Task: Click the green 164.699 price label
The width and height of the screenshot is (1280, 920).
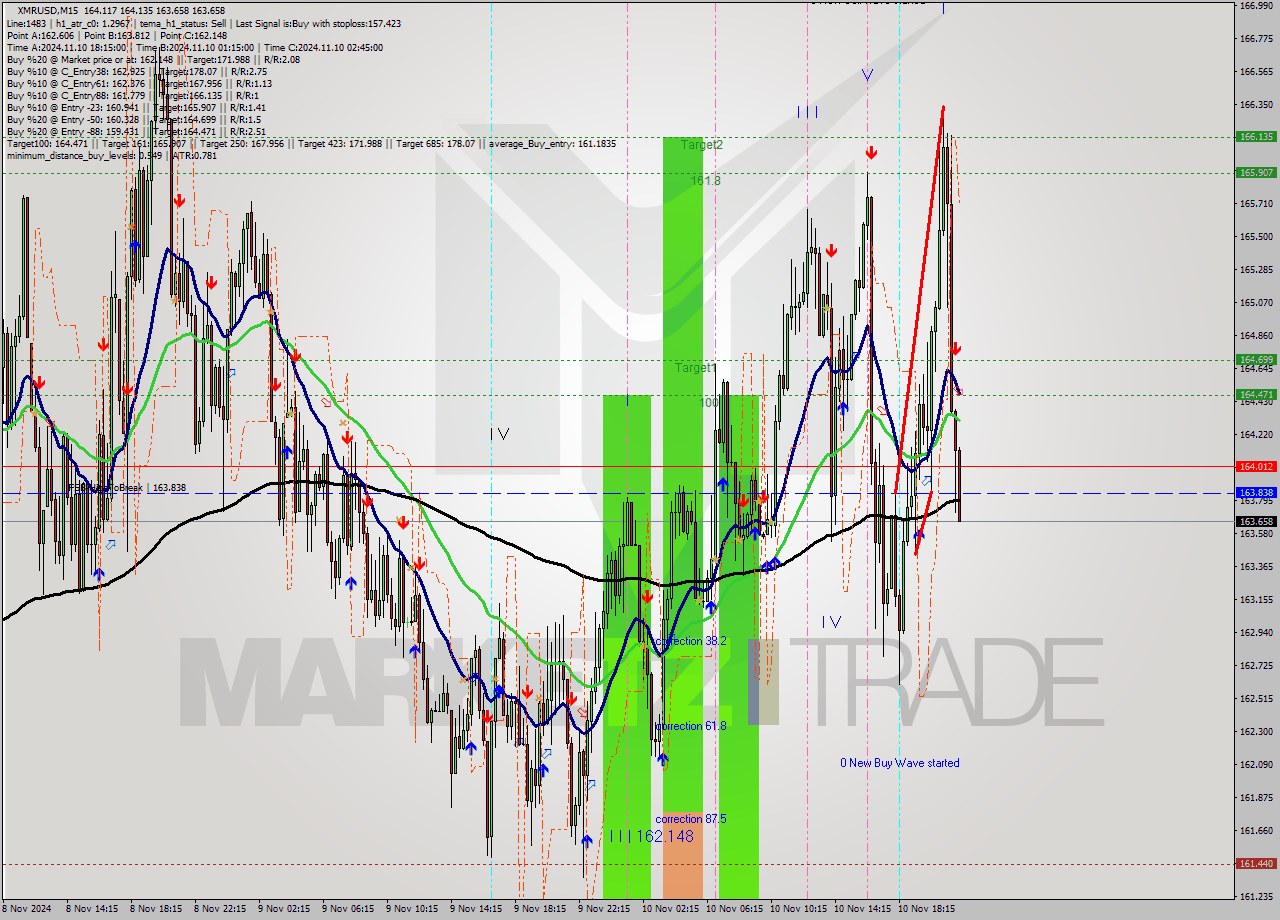Action: pyautogui.click(x=1256, y=360)
